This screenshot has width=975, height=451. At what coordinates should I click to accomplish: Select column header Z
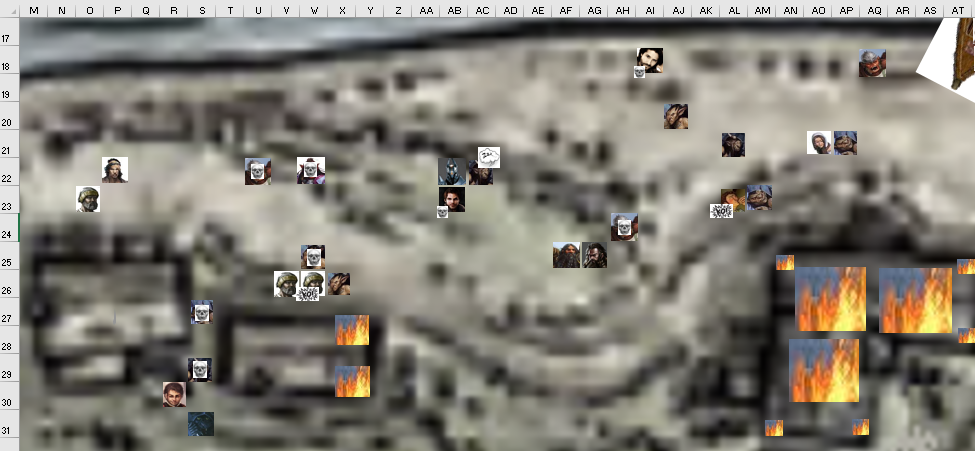pyautogui.click(x=398, y=11)
